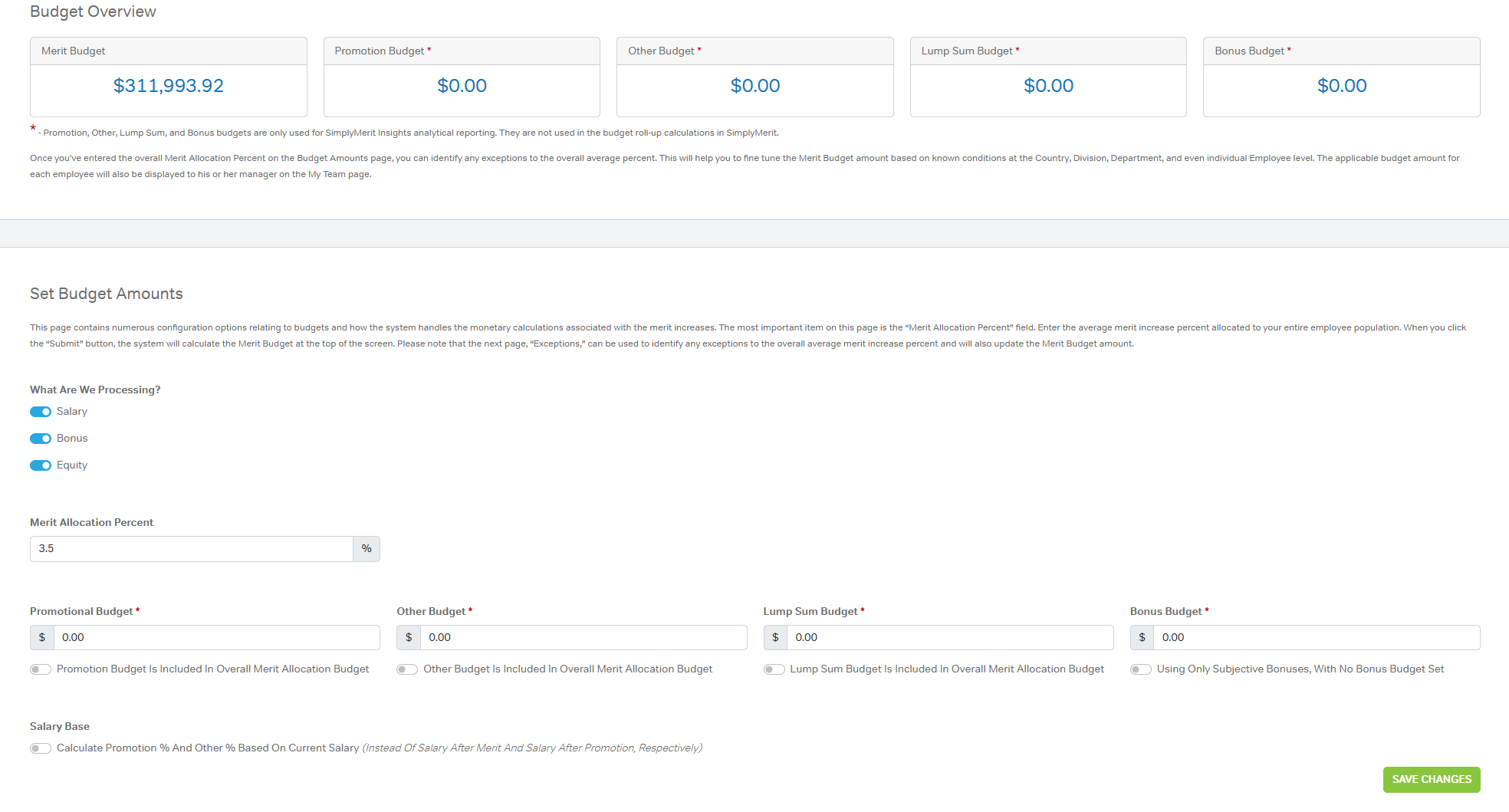The image size is (1509, 812).
Task: Enable Promotion Budget included in merit toggle
Action: 41,669
